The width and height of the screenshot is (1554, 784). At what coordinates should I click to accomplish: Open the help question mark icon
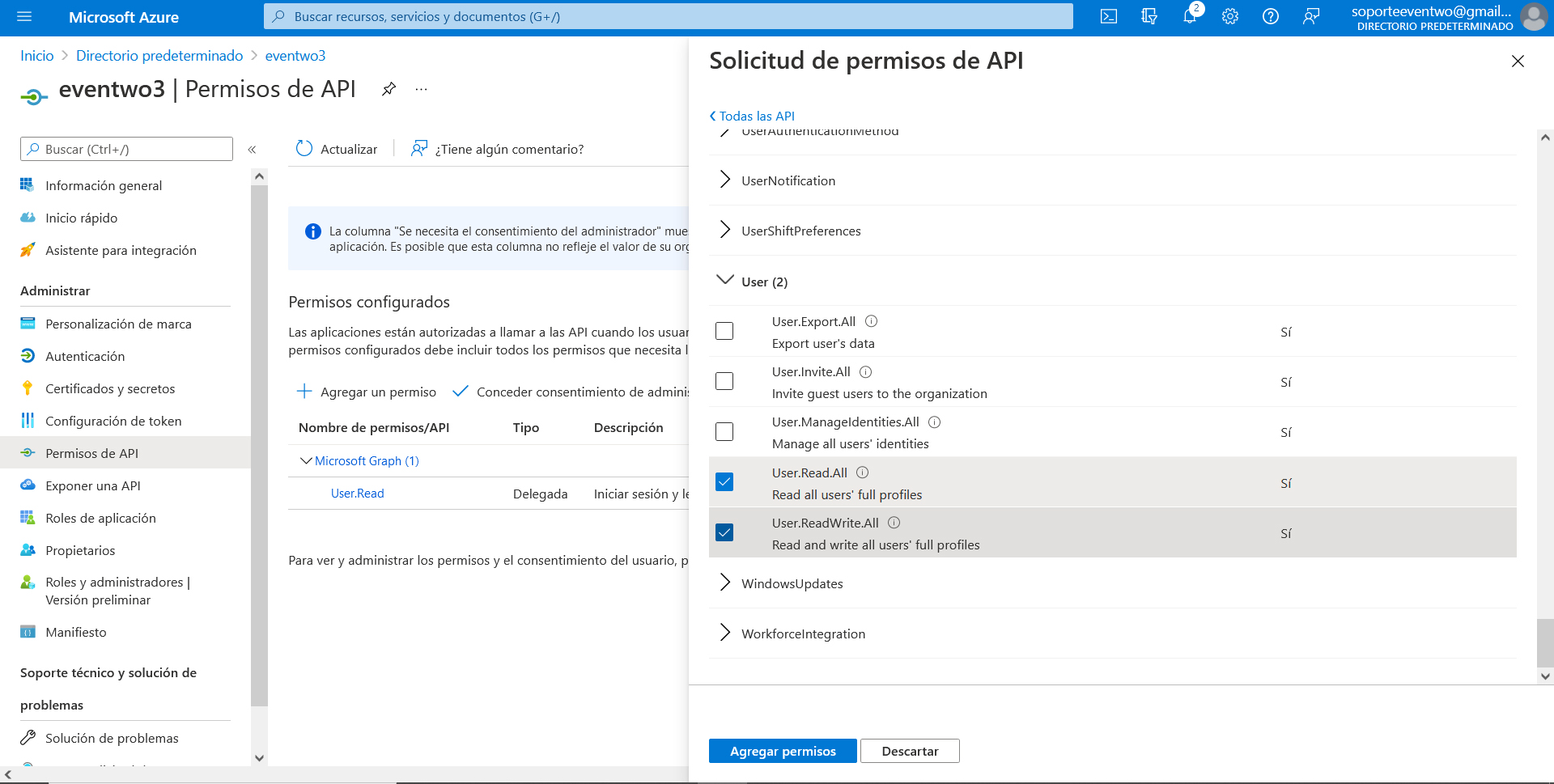(1271, 17)
